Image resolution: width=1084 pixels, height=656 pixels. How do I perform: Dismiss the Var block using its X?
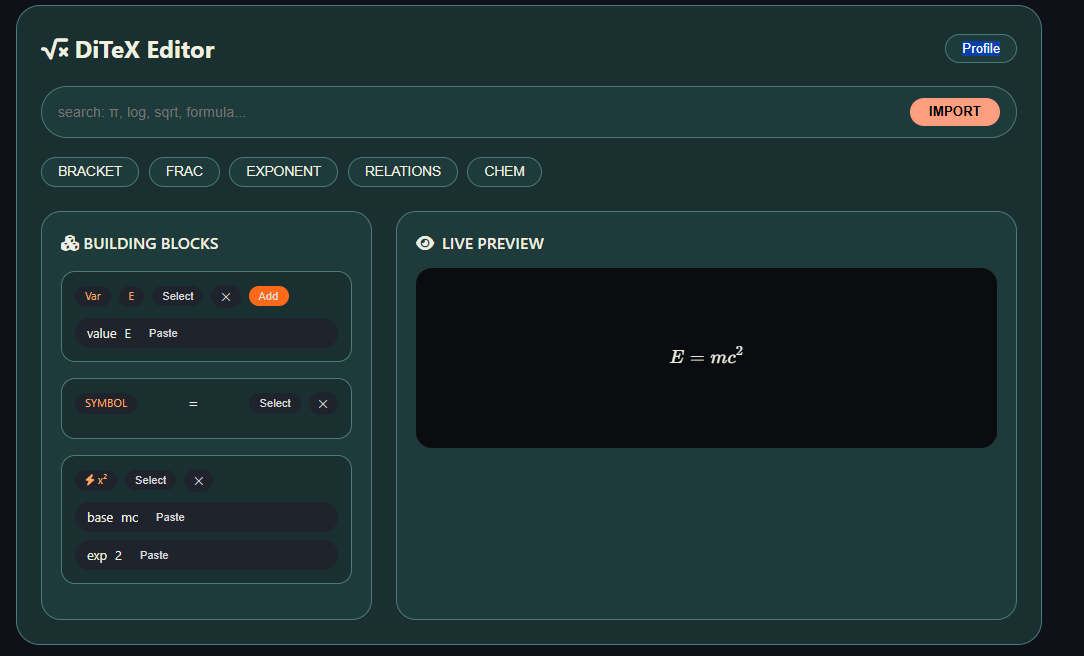point(226,296)
